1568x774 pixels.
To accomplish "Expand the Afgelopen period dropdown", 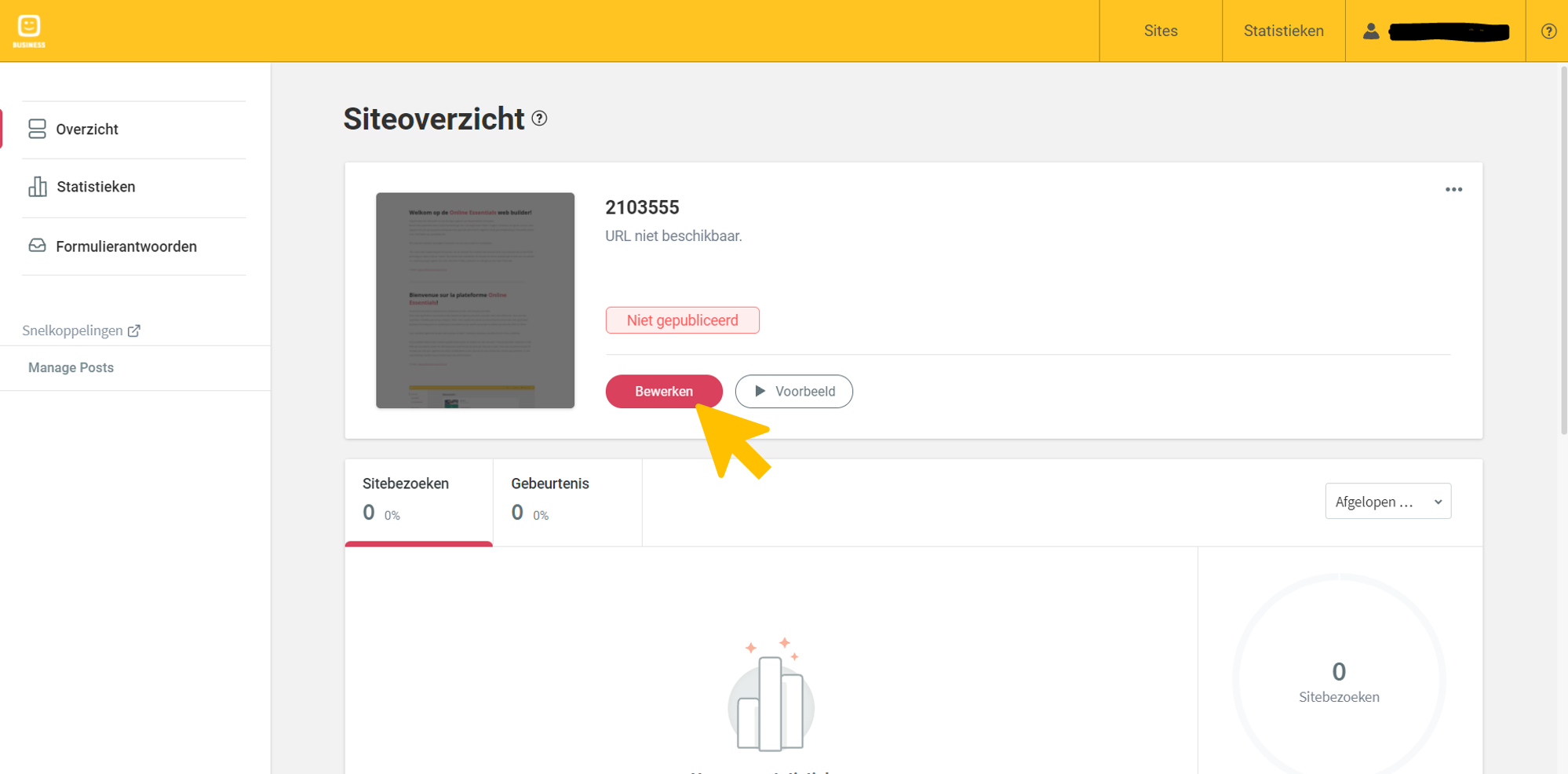I will tap(1387, 502).
